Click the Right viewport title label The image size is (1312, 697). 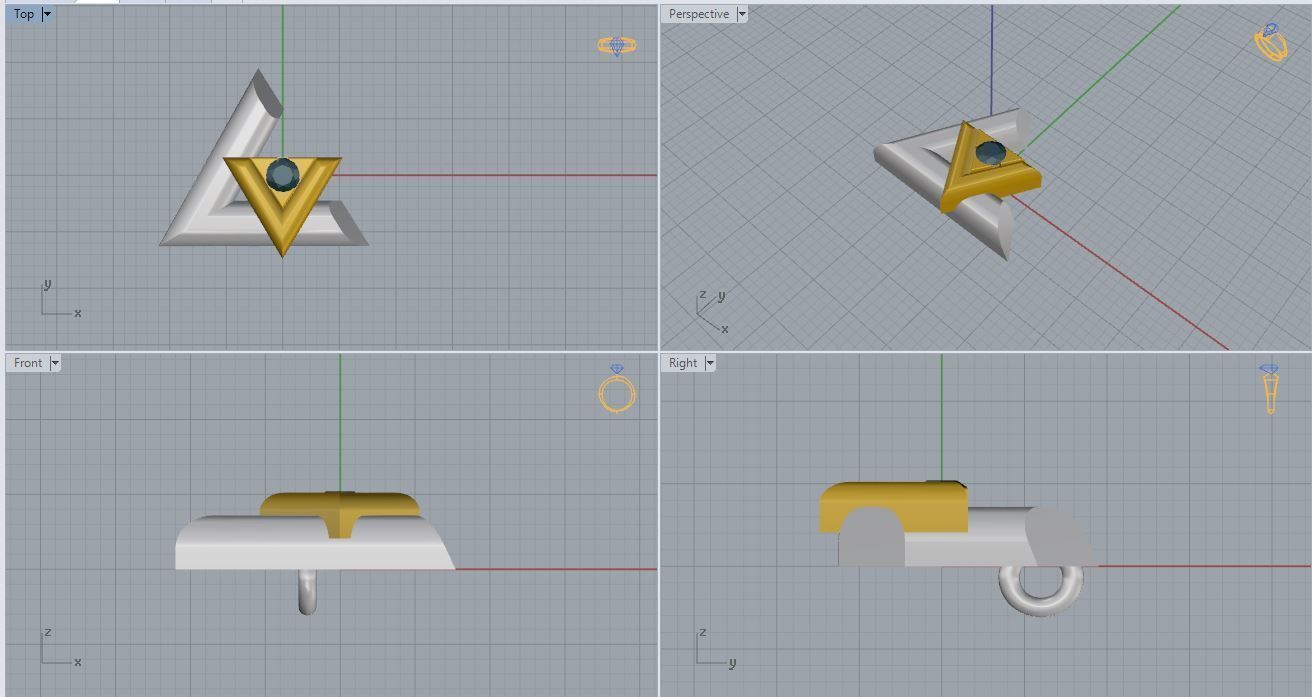tap(683, 363)
